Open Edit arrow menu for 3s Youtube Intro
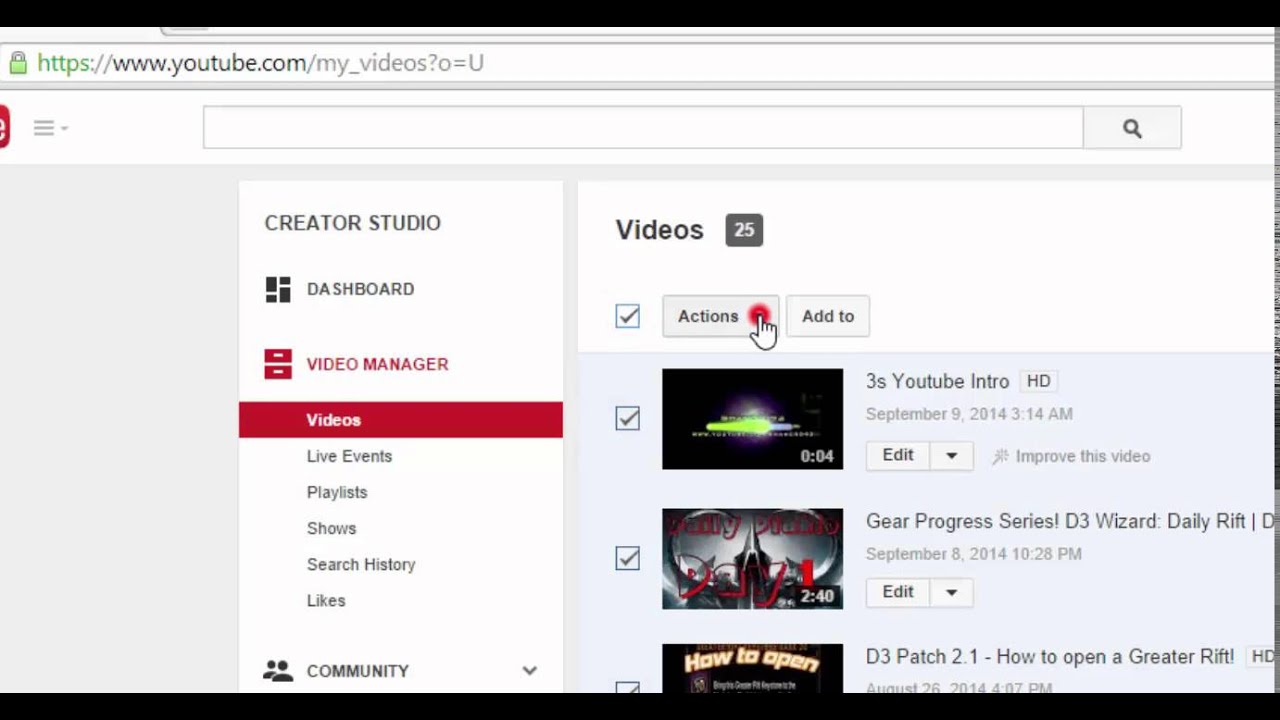Image resolution: width=1280 pixels, height=720 pixels. [x=952, y=456]
